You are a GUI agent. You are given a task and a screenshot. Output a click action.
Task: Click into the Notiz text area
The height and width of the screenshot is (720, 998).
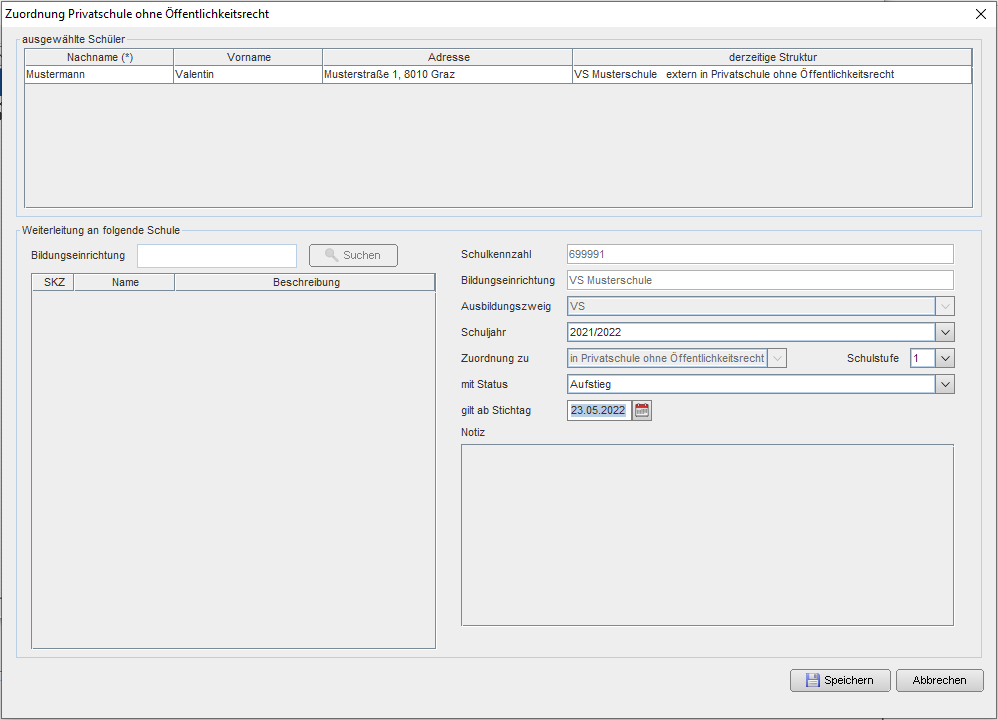point(706,535)
